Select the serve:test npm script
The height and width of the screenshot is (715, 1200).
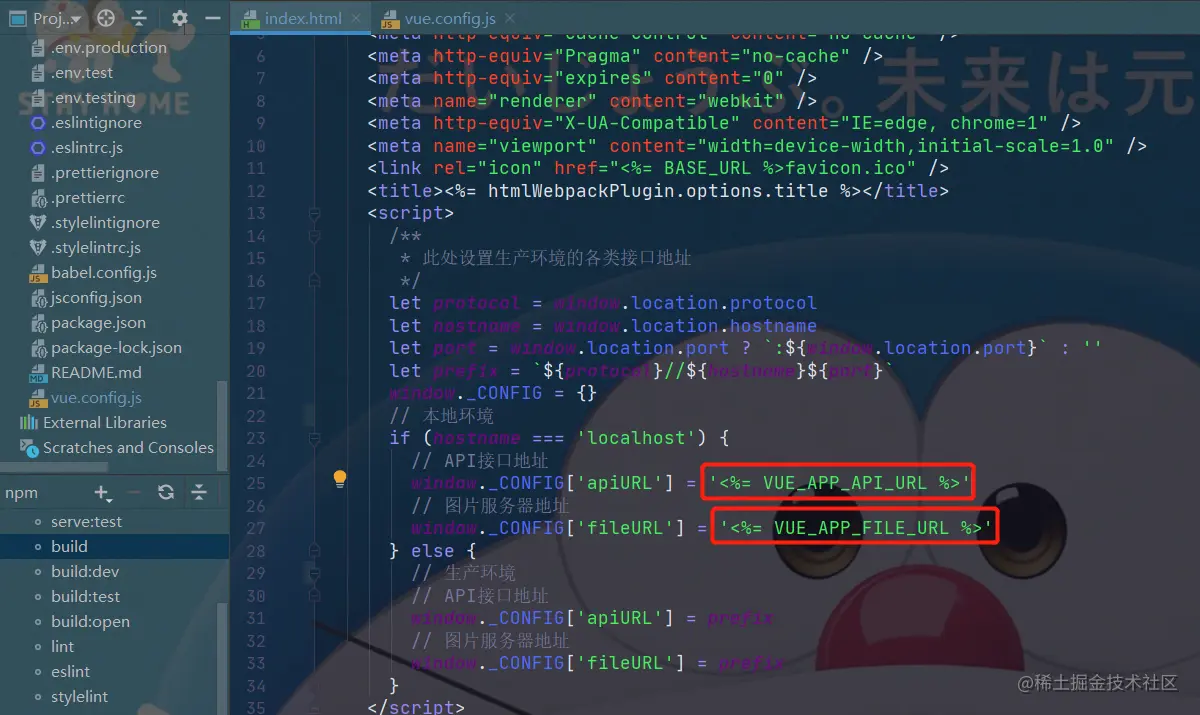(x=86, y=522)
